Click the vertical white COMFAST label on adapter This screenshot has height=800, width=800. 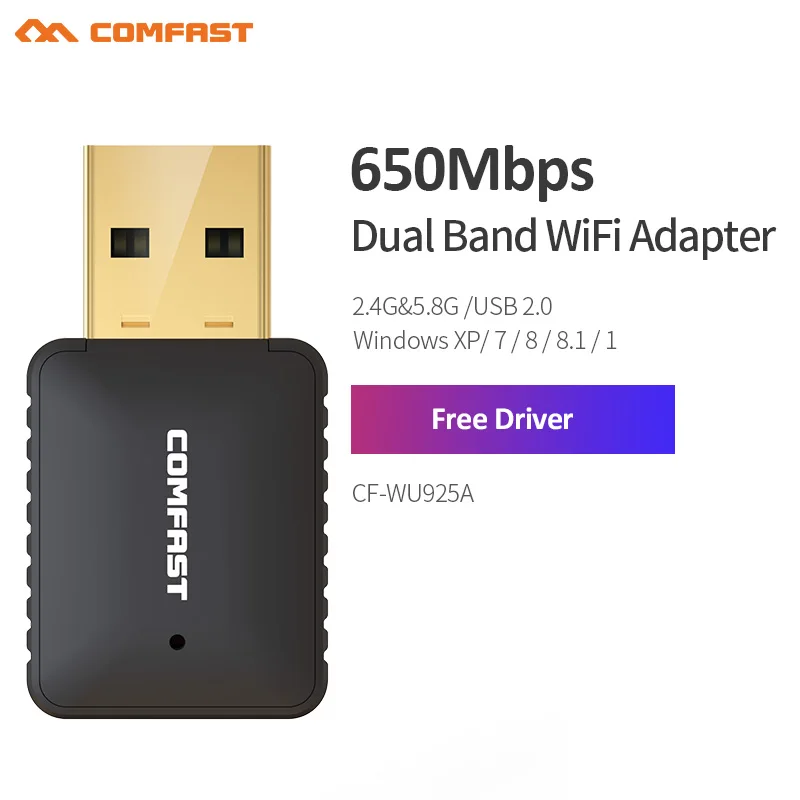coord(177,515)
